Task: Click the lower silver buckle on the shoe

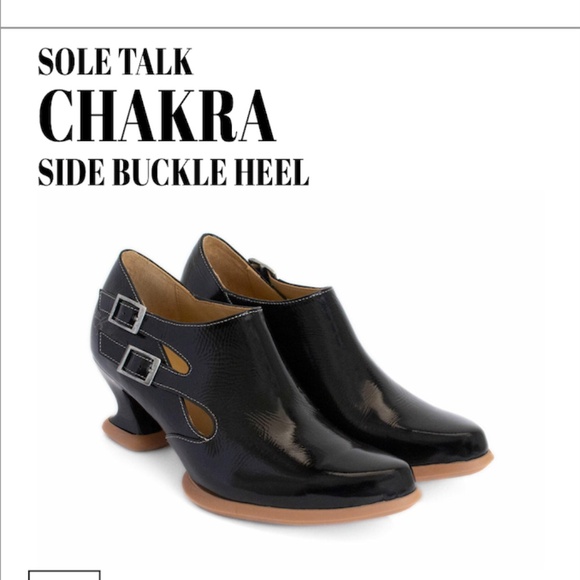Action: click(x=139, y=365)
